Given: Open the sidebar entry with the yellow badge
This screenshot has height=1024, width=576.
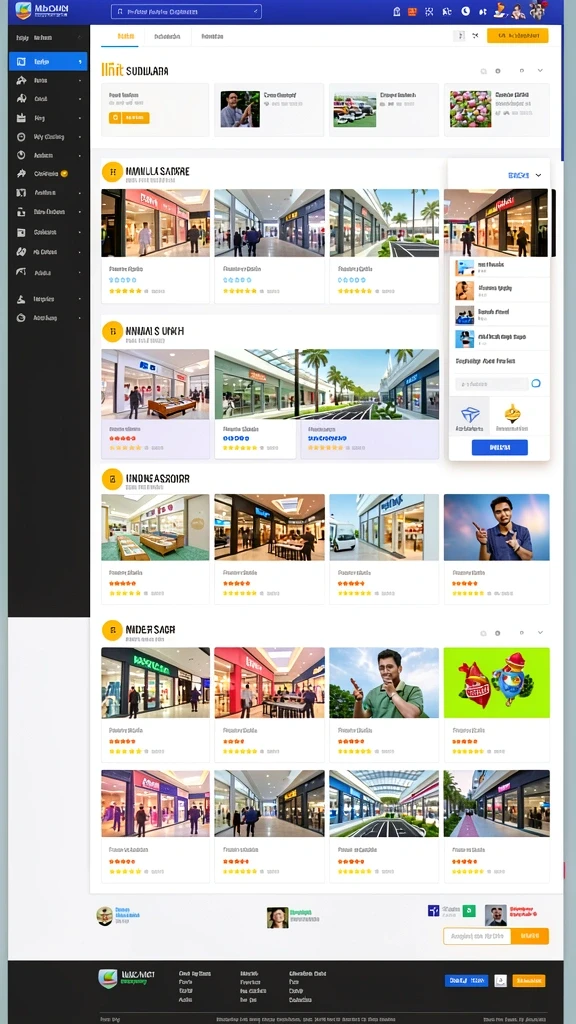Looking at the screenshot, I should point(48,174).
